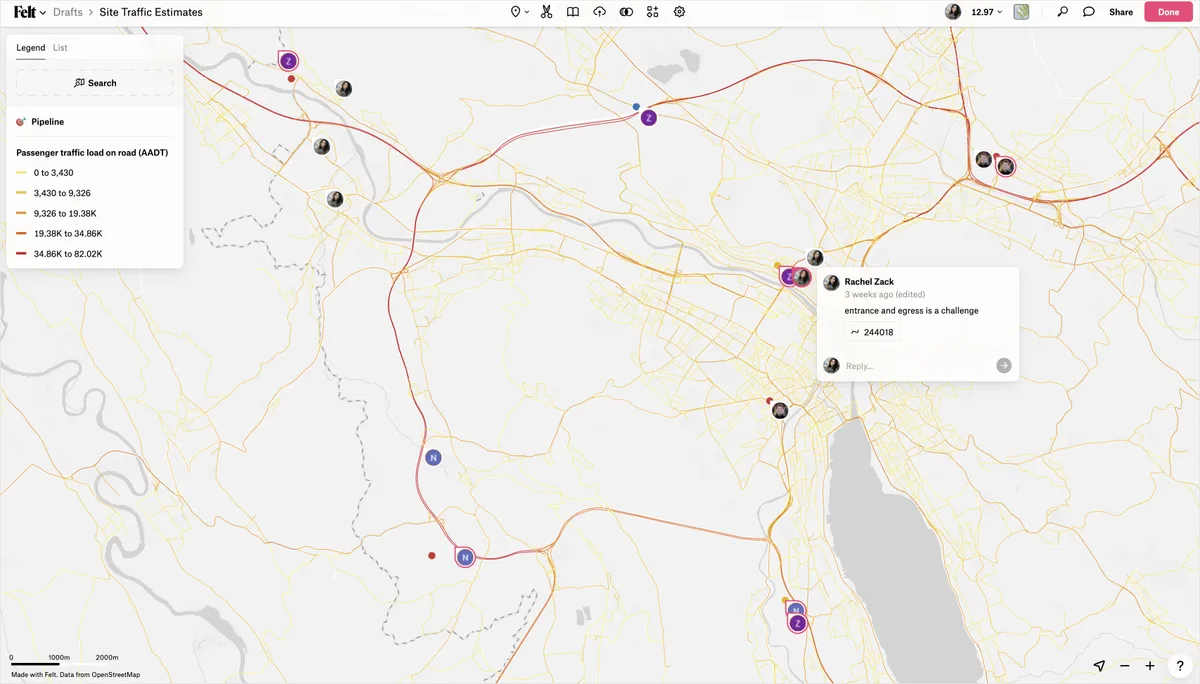This screenshot has width=1200, height=684.
Task: Open the gear settings icon
Action: pyautogui.click(x=680, y=12)
